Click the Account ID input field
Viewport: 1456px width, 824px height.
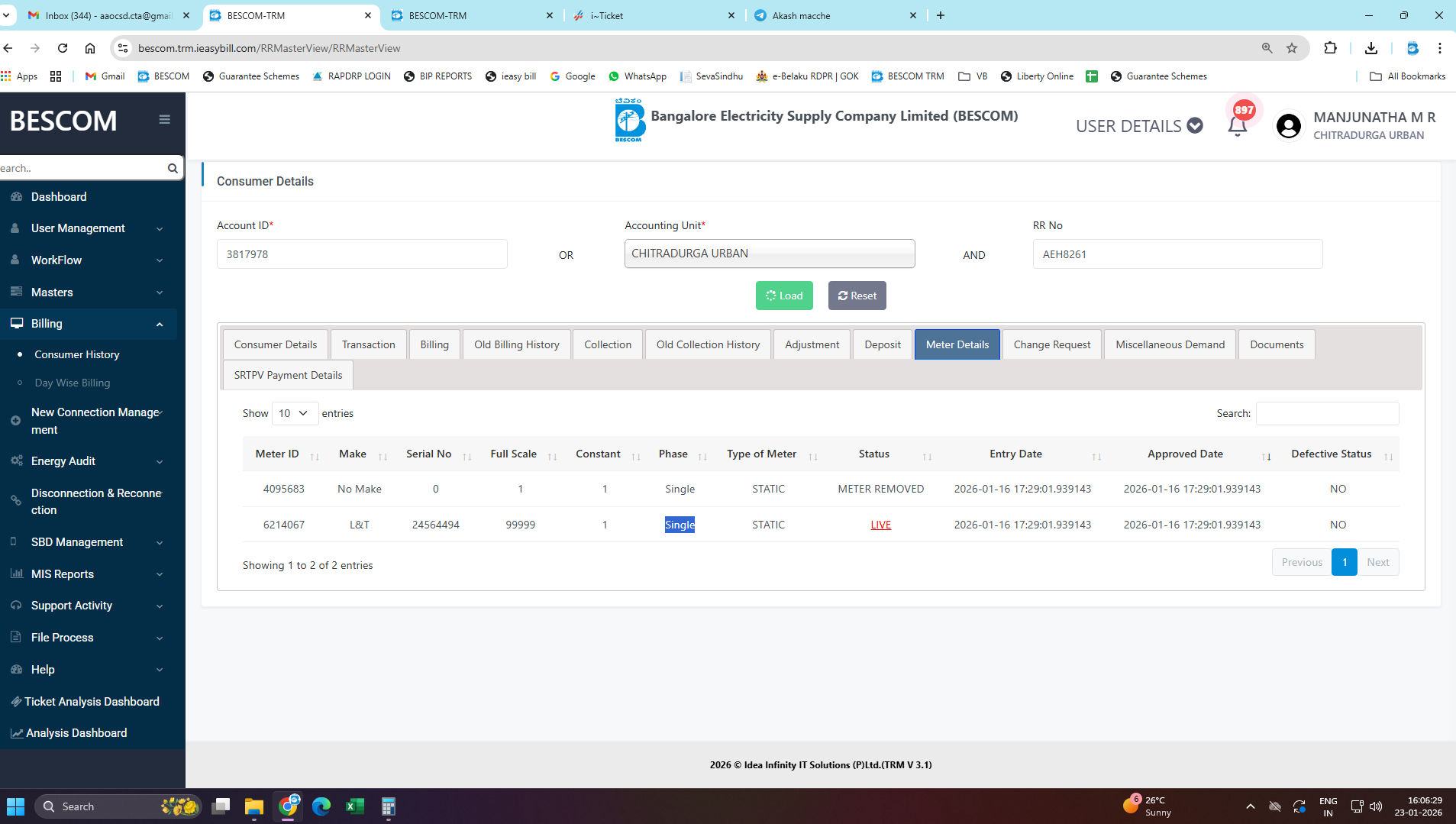pos(362,254)
